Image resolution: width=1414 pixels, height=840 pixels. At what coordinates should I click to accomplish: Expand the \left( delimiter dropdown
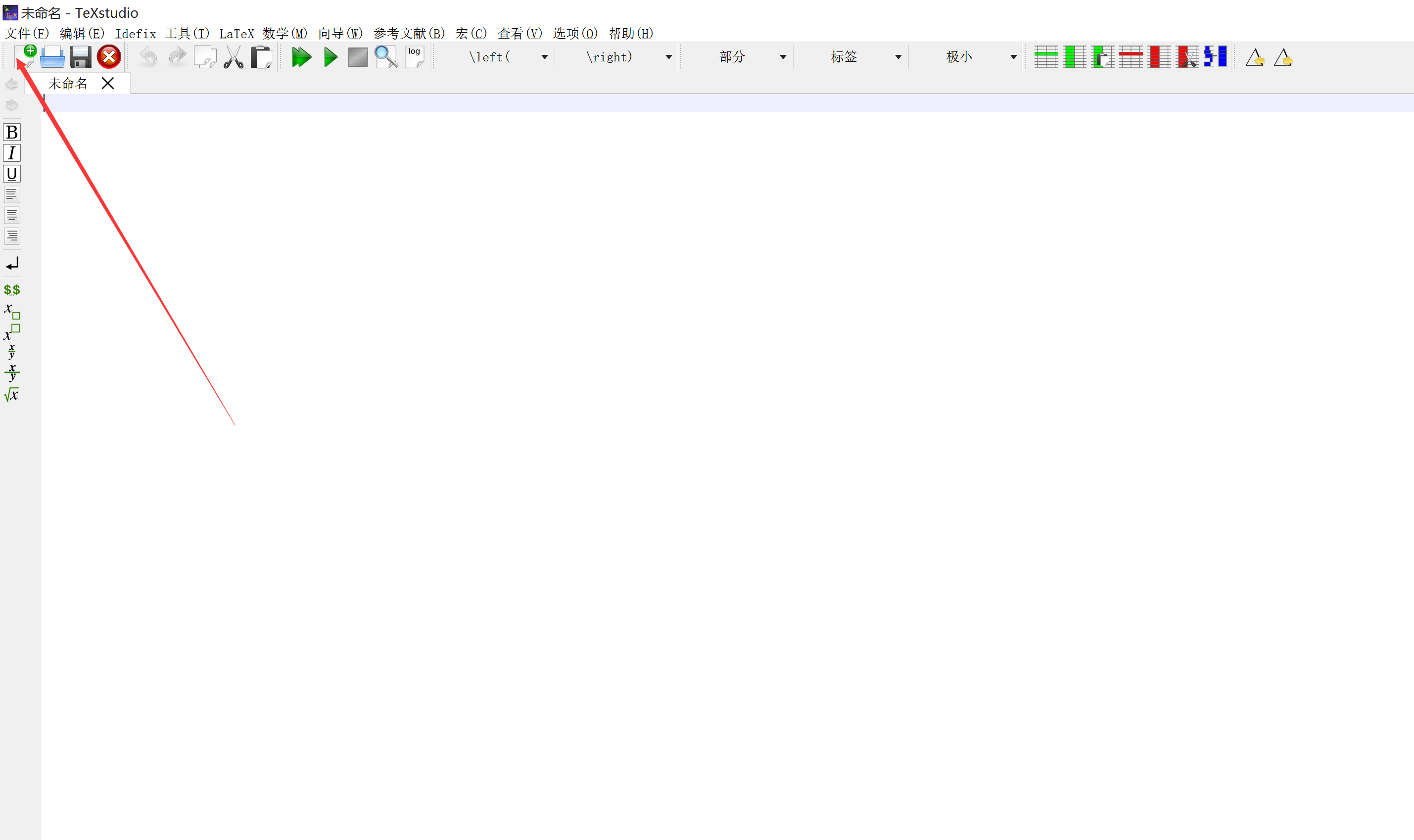pyautogui.click(x=544, y=57)
